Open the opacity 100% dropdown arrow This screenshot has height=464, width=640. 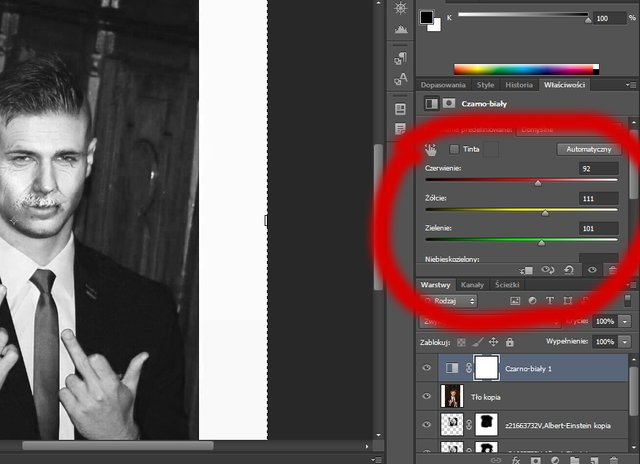(625, 321)
